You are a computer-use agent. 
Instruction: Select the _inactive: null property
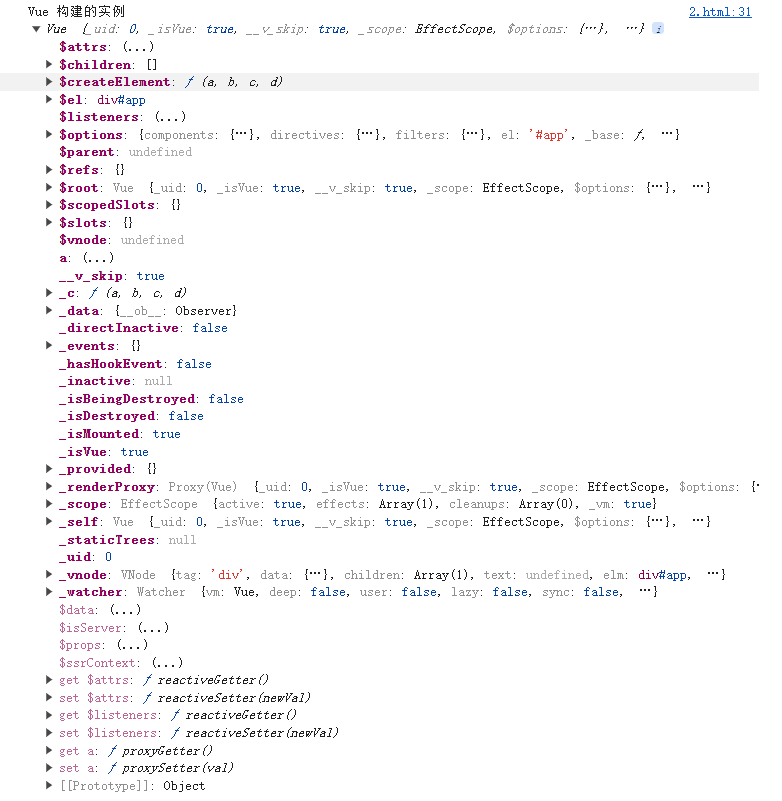115,381
